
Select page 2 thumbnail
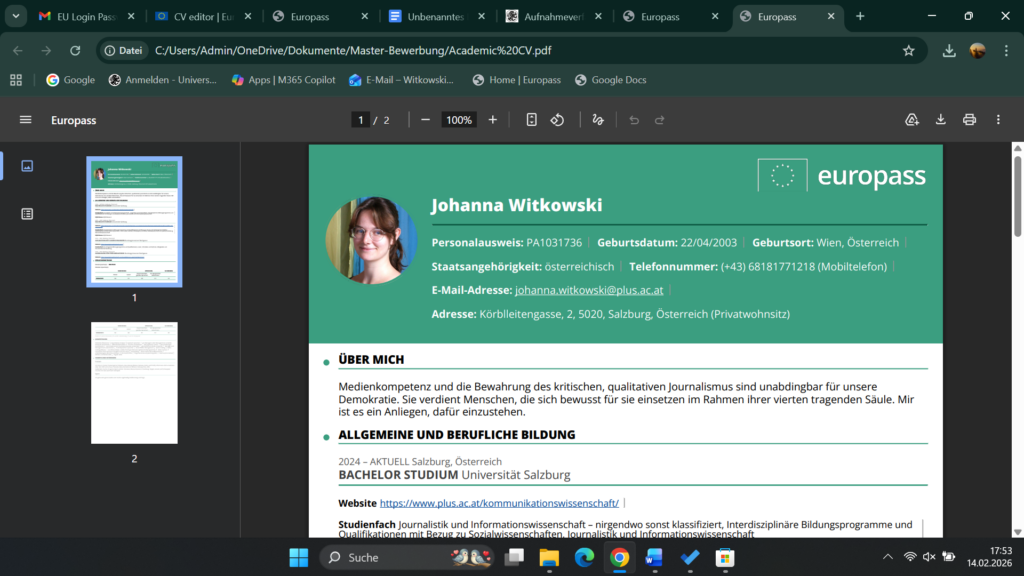[134, 383]
